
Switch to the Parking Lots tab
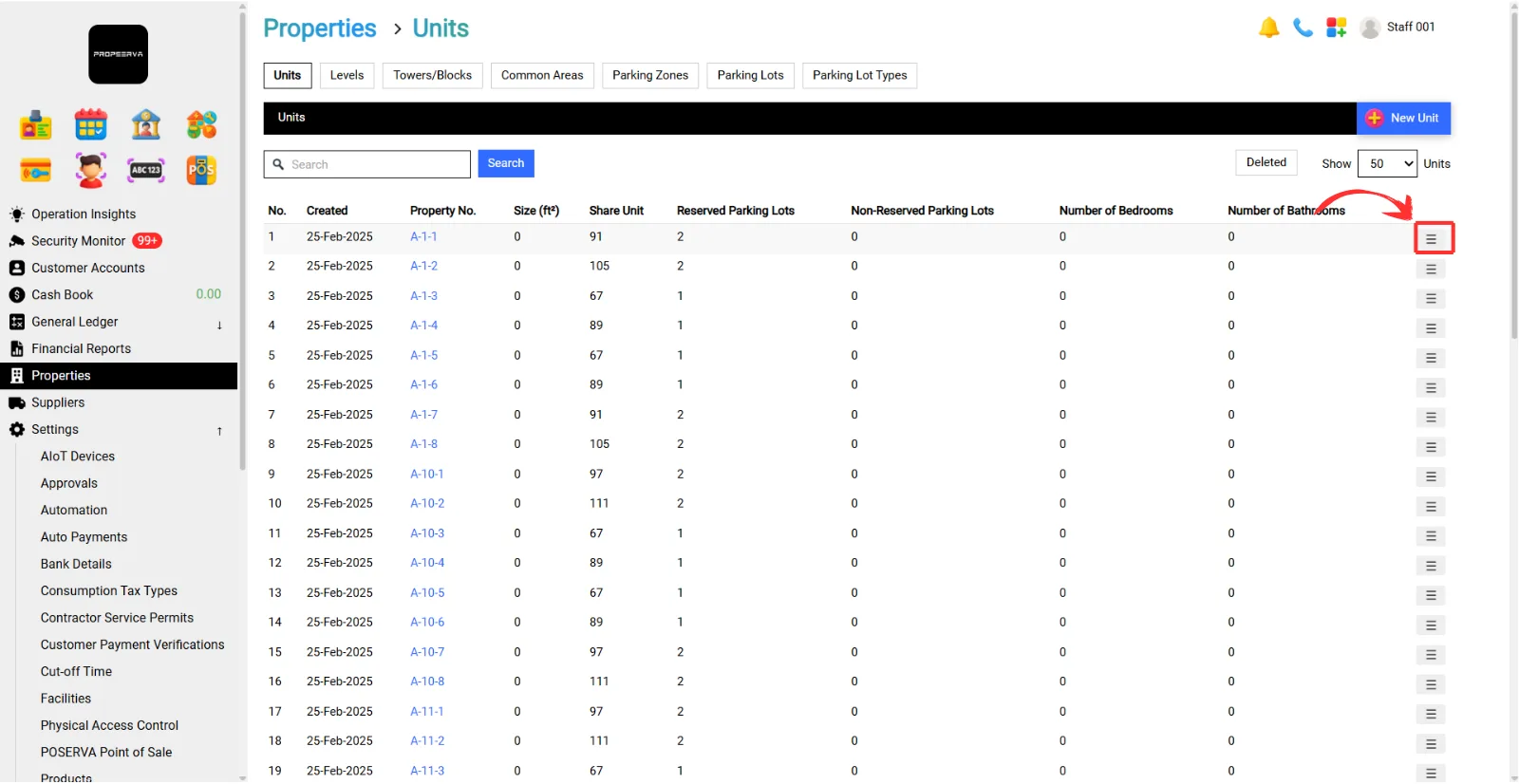click(750, 76)
